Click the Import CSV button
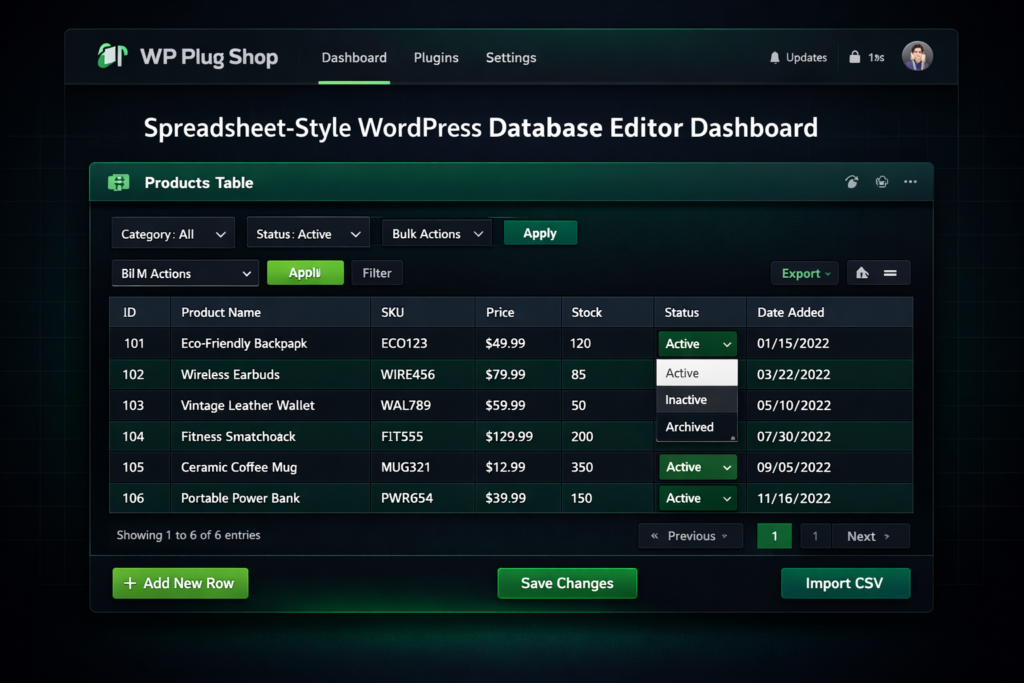This screenshot has height=683, width=1024. (845, 583)
